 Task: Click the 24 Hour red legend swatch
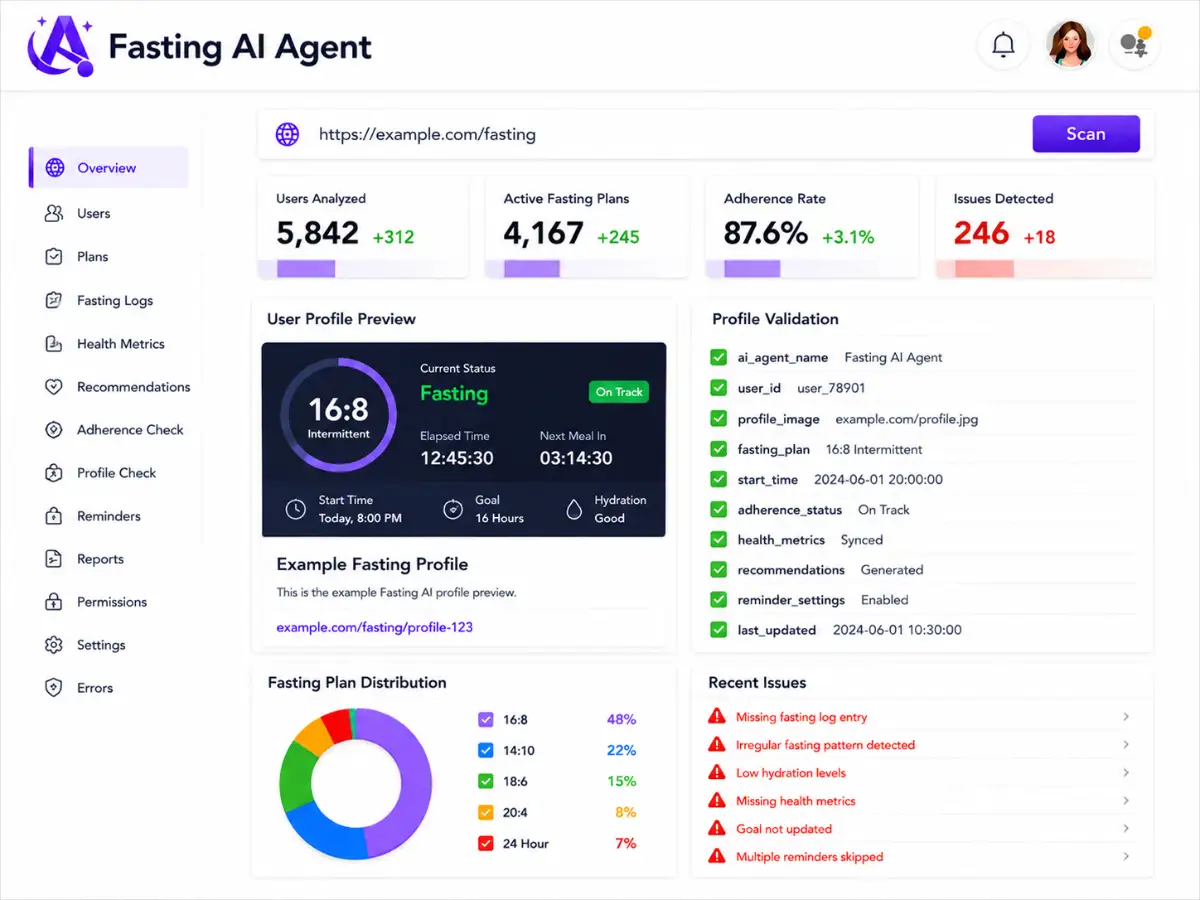point(486,843)
